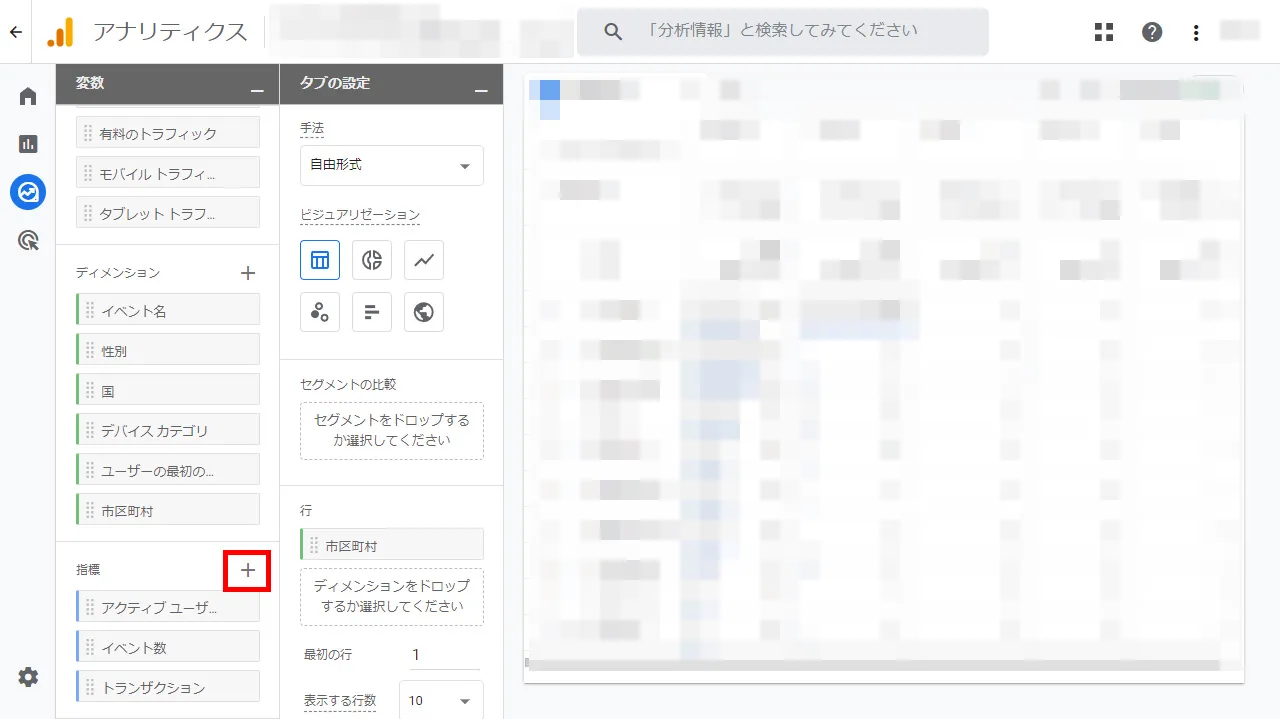Add a new ディメンション with the plus button
This screenshot has width=1280, height=719.
click(247, 271)
